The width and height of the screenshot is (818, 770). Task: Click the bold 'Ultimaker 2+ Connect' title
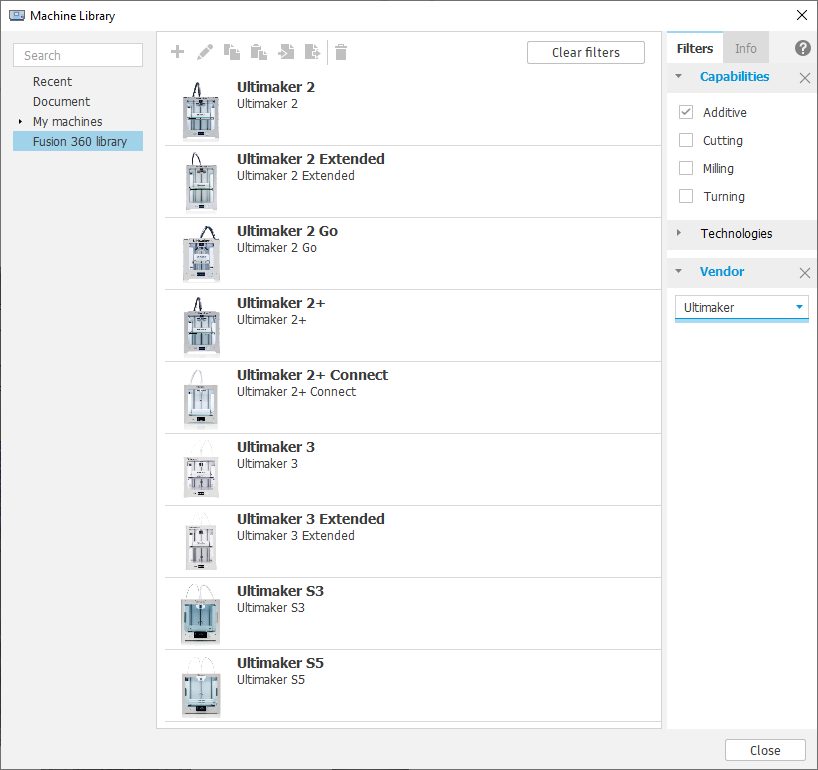pos(312,375)
